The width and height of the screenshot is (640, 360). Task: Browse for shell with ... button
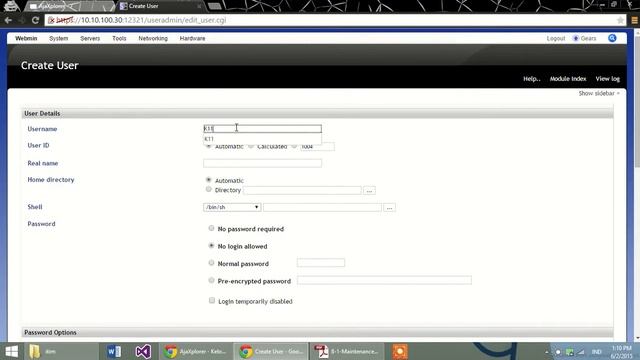click(389, 208)
